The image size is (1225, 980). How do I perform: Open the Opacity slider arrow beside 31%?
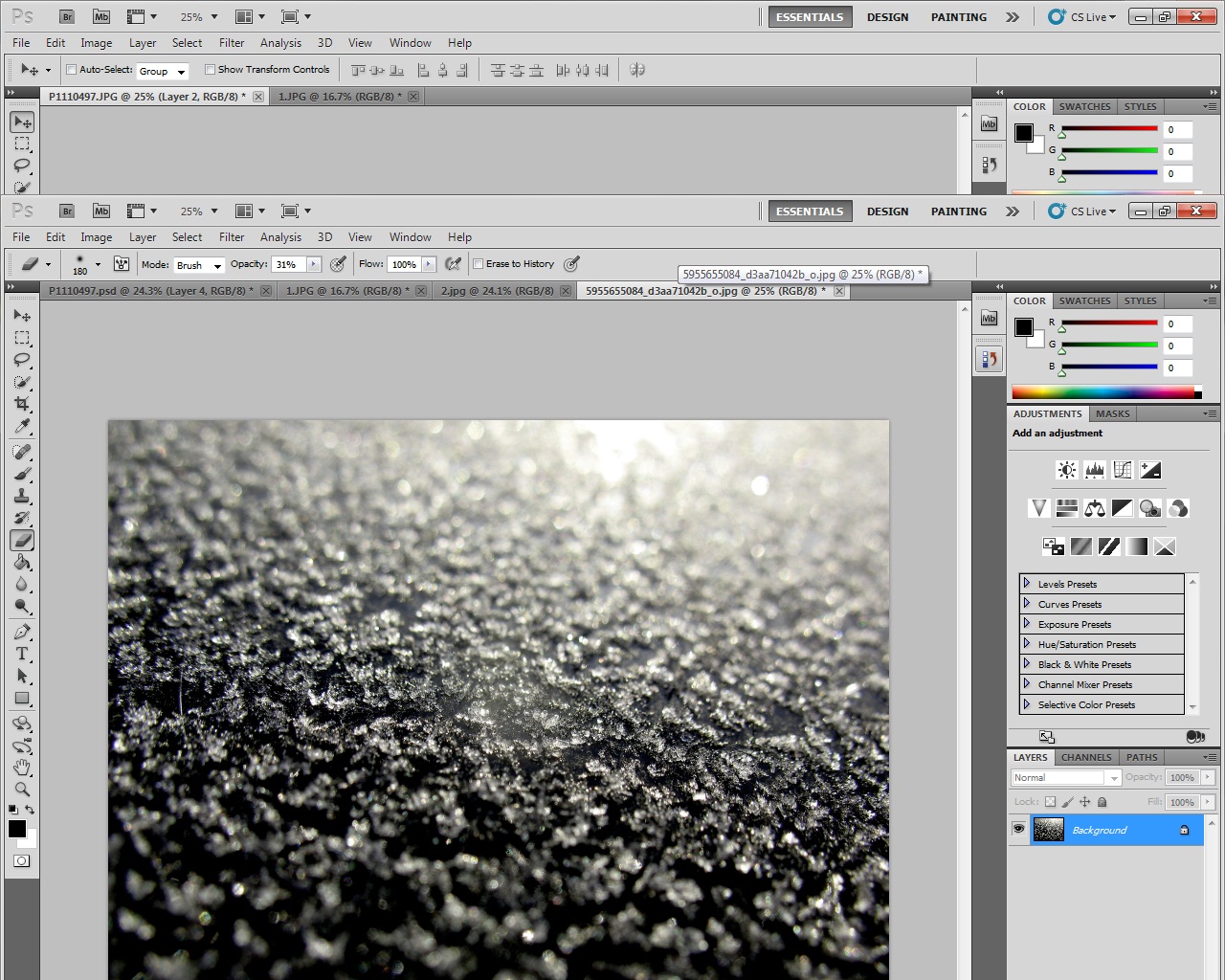tap(313, 264)
